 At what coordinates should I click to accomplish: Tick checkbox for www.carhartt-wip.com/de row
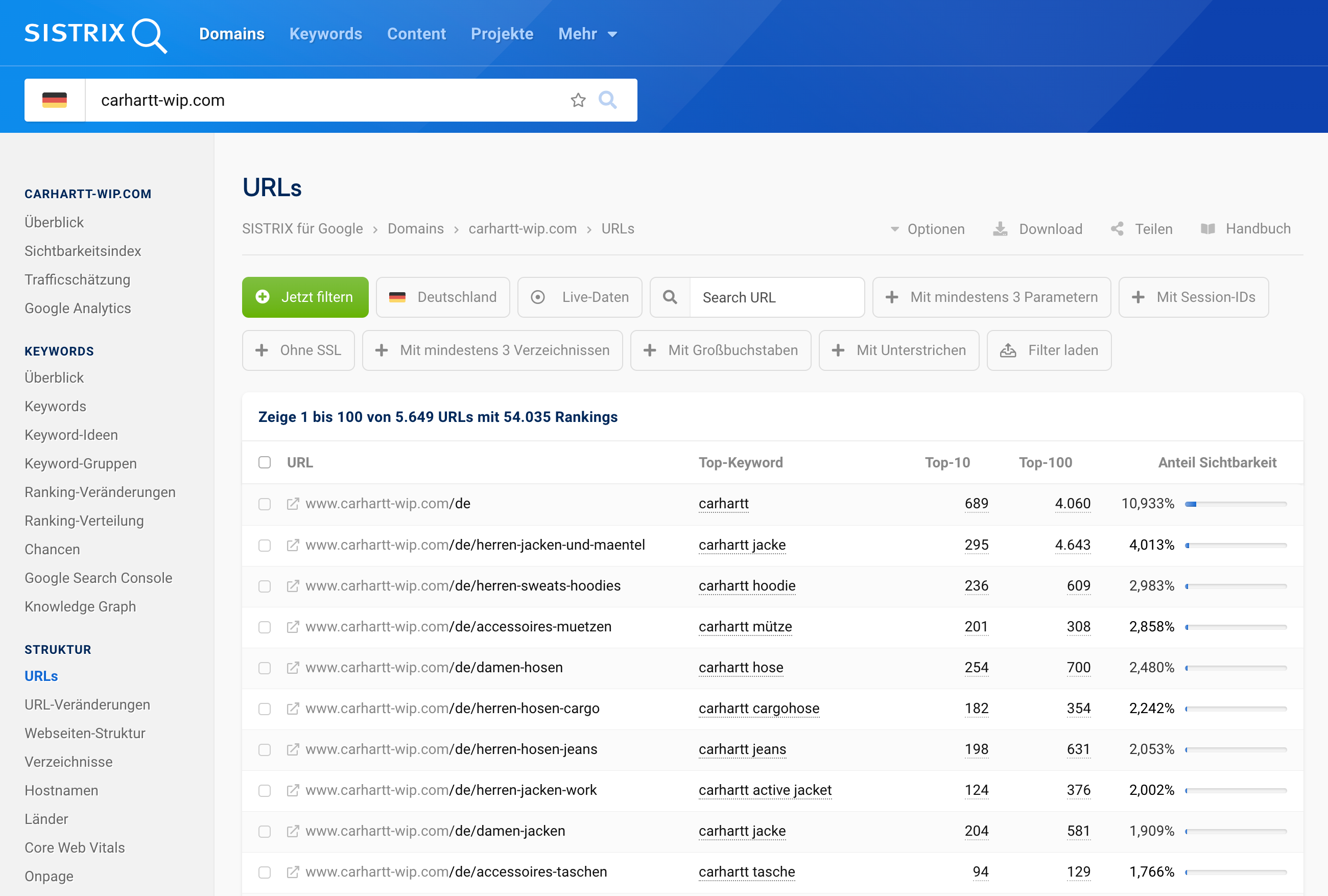pos(265,504)
